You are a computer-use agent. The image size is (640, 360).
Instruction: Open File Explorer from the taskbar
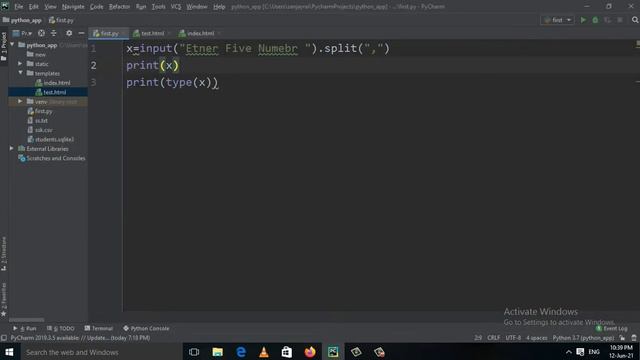(x=218, y=352)
